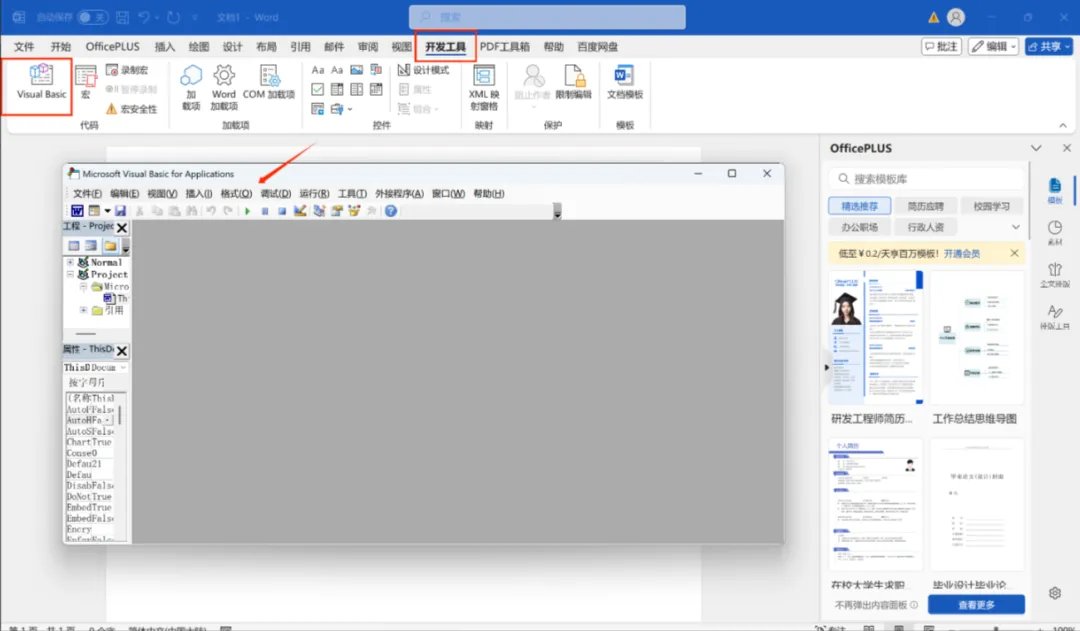Expand the Normal project tree node
Screen dimensions: 1080x631
70,262
